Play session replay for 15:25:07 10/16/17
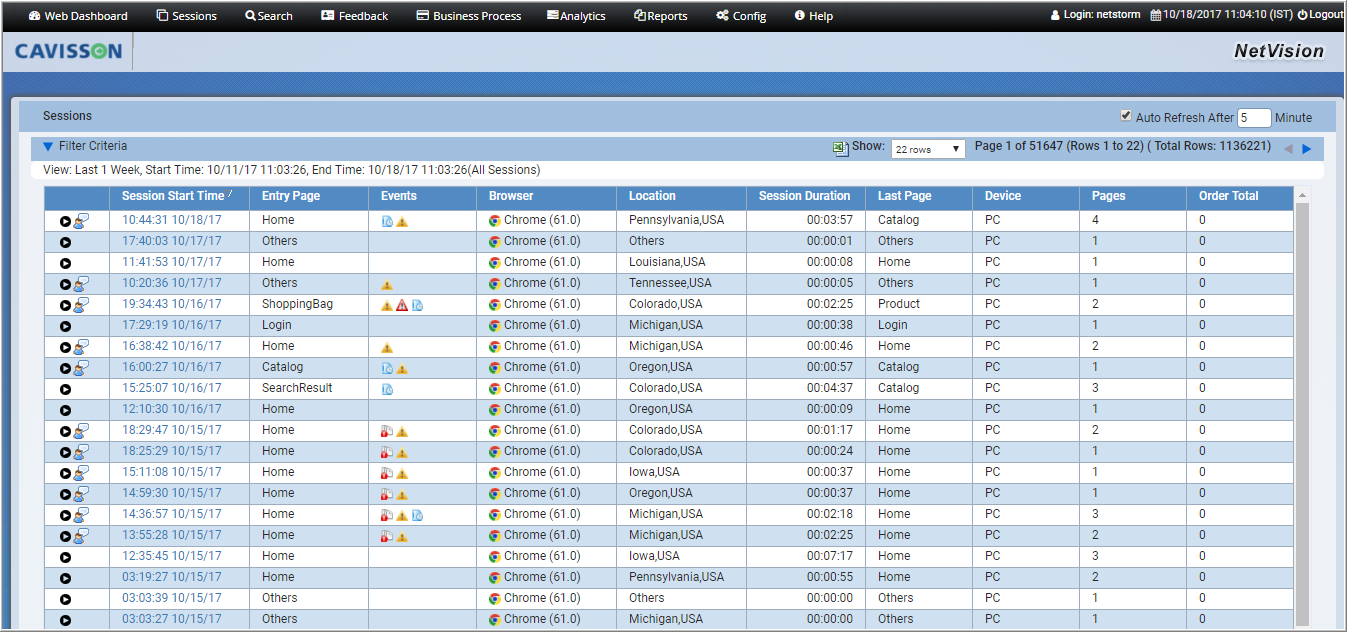 pos(65,389)
